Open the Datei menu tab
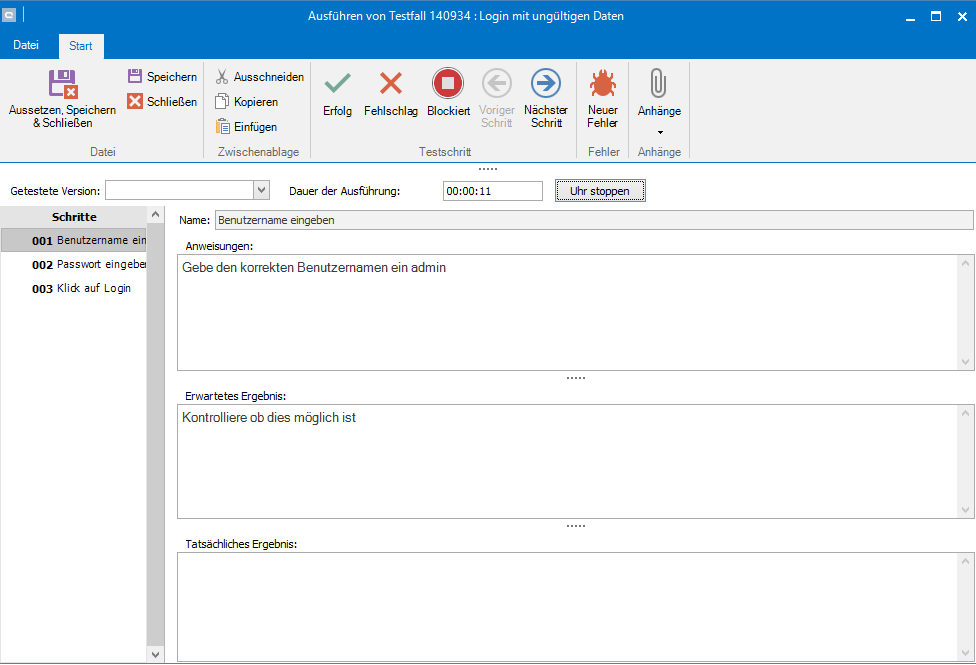This screenshot has height=665, width=976. pyautogui.click(x=26, y=45)
